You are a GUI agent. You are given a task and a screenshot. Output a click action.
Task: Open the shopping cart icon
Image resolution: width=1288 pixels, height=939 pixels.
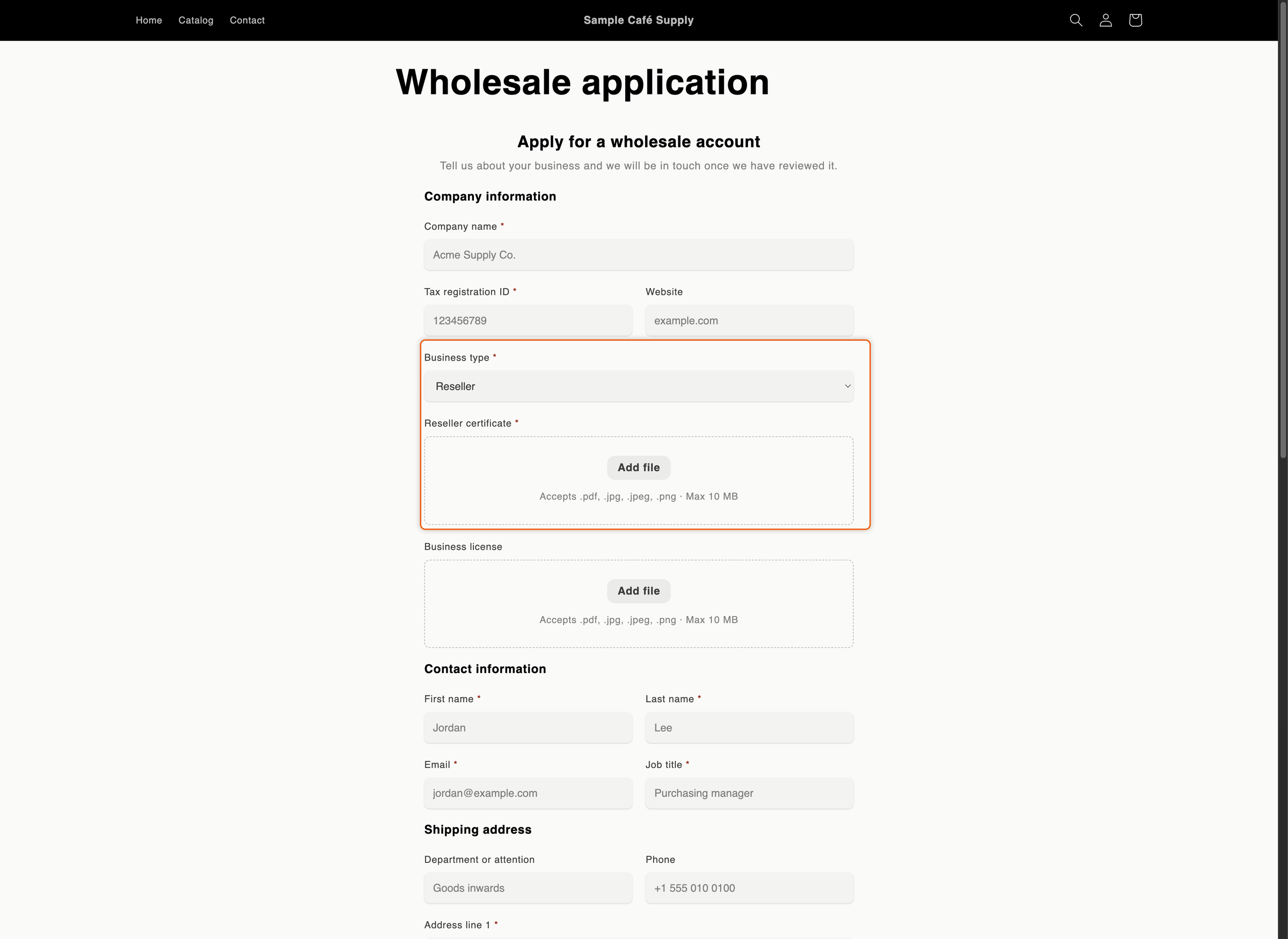[x=1135, y=20]
